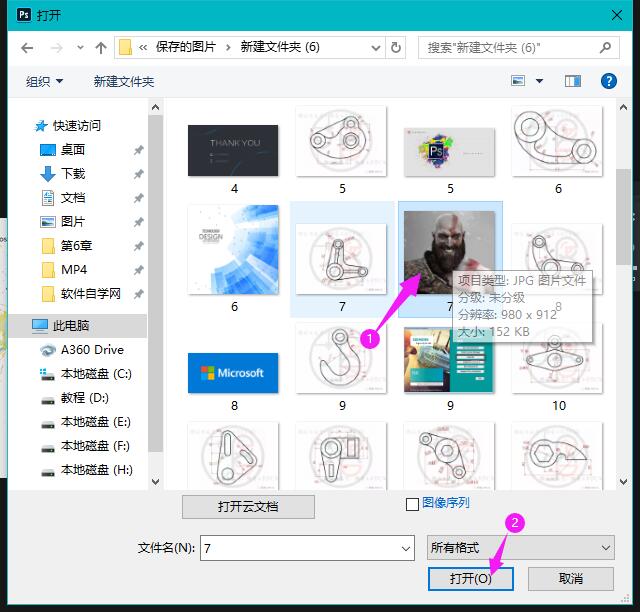The height and width of the screenshot is (612, 640).
Task: Go back to the previous folder
Action: pyautogui.click(x=27, y=48)
